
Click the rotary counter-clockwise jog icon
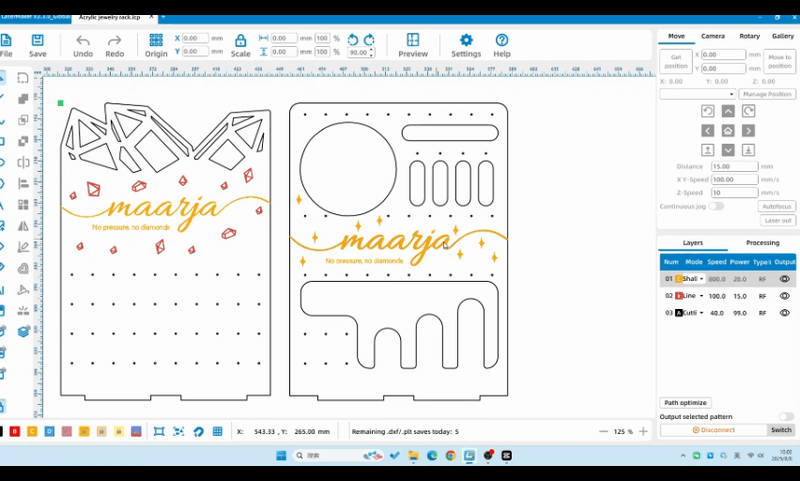708,111
